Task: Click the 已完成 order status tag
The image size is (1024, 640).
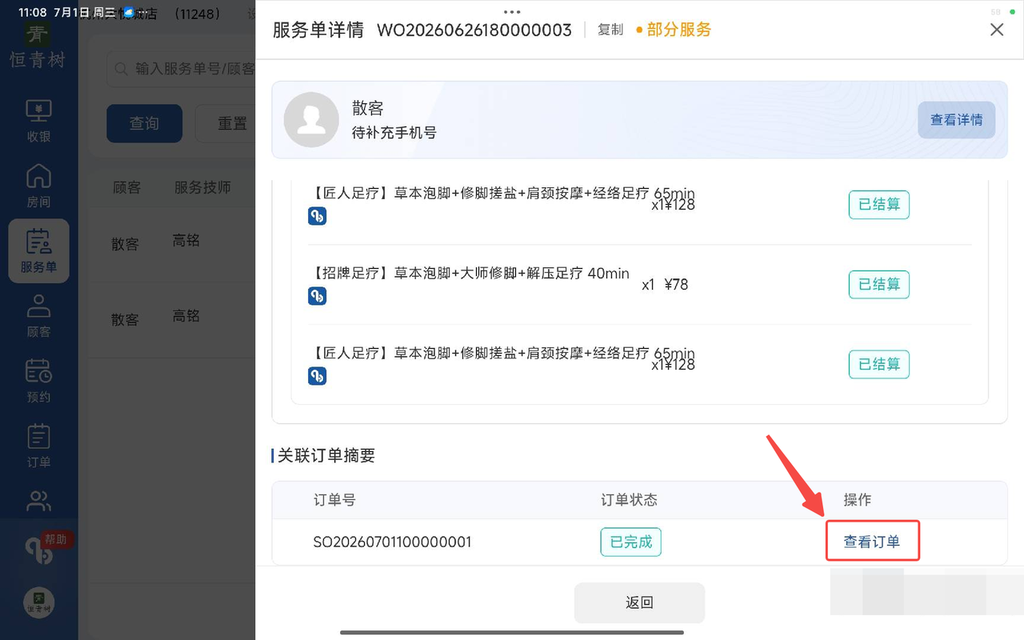Action: point(631,542)
